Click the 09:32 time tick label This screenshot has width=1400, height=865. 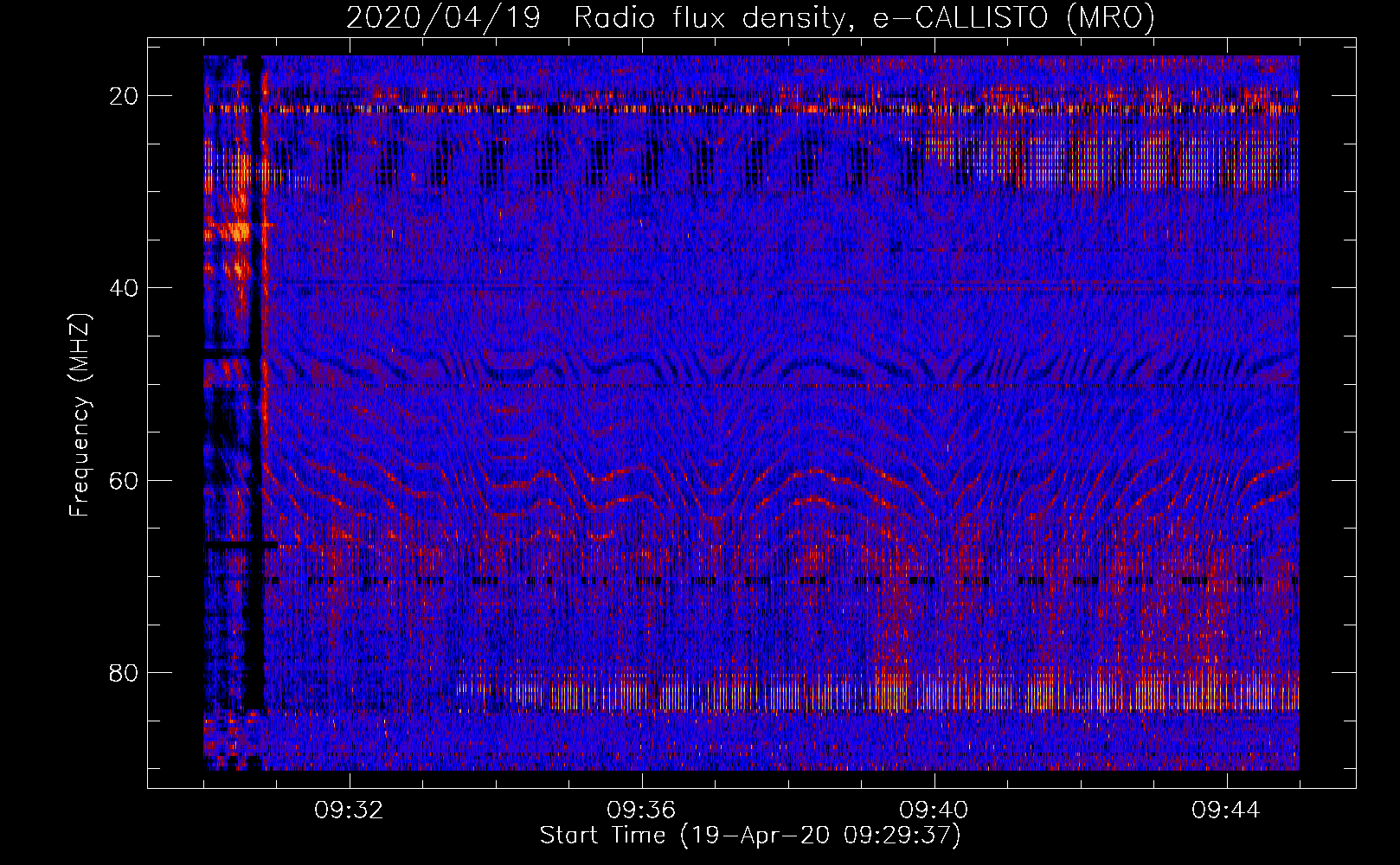(349, 811)
